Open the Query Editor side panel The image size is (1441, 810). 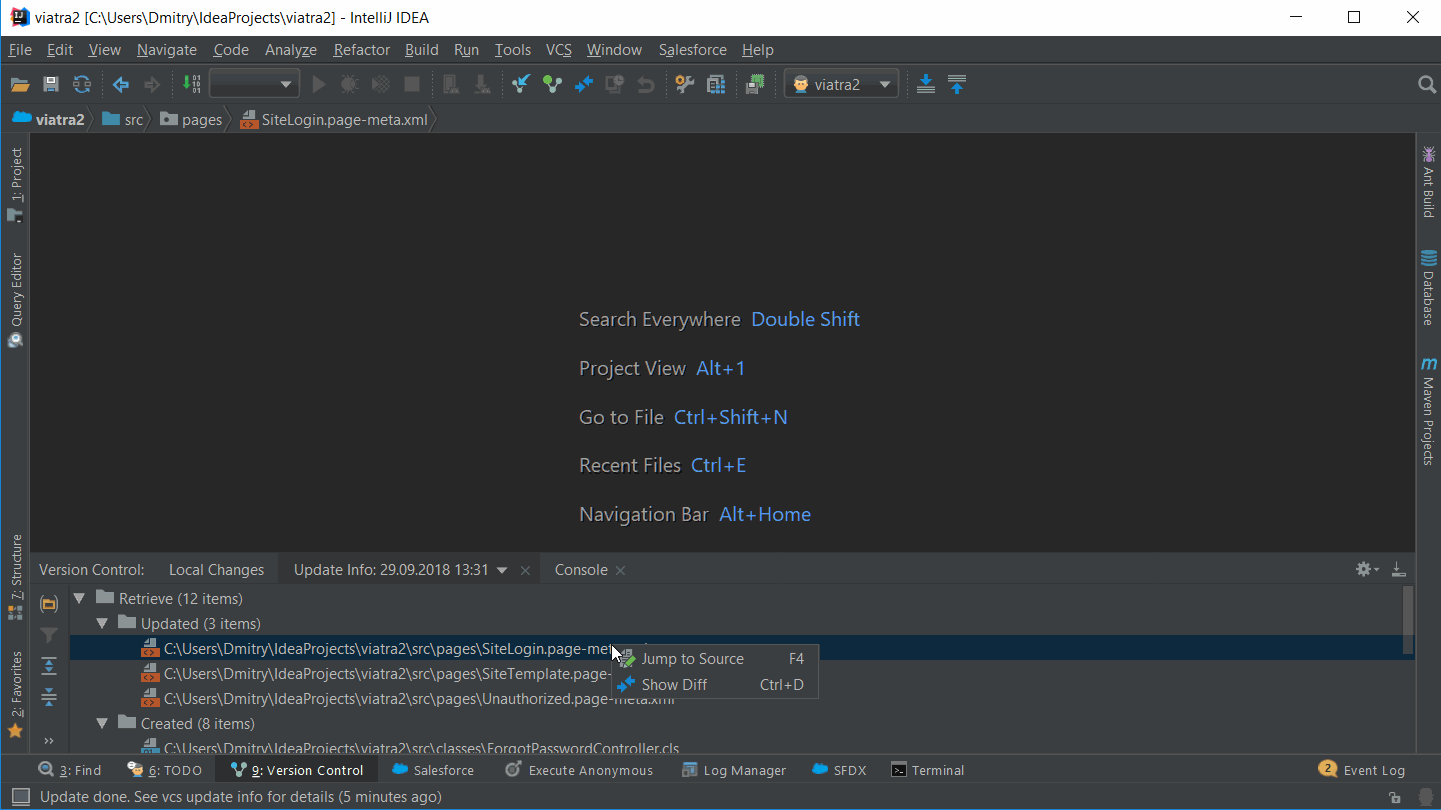tap(16, 300)
